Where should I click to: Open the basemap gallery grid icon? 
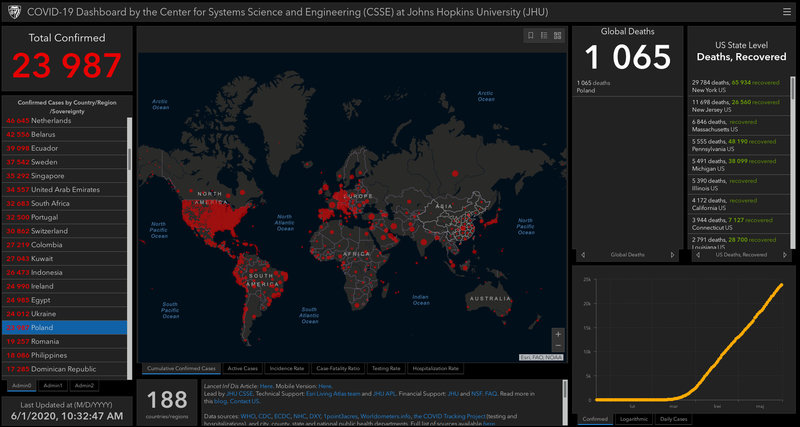coord(557,35)
